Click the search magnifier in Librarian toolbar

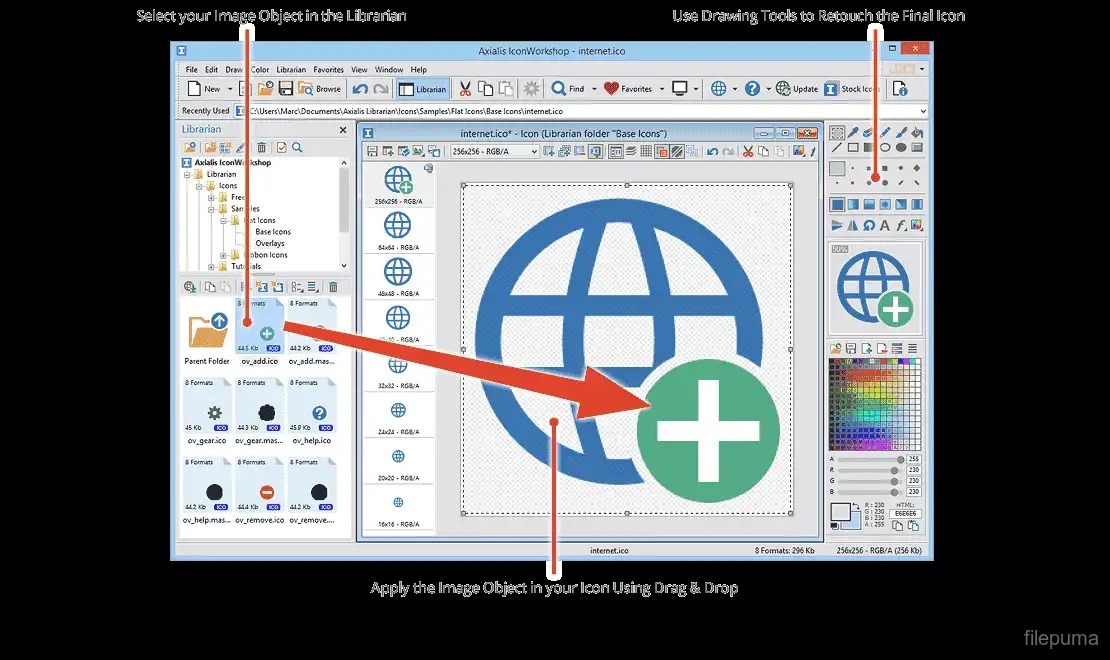pyautogui.click(x=297, y=148)
